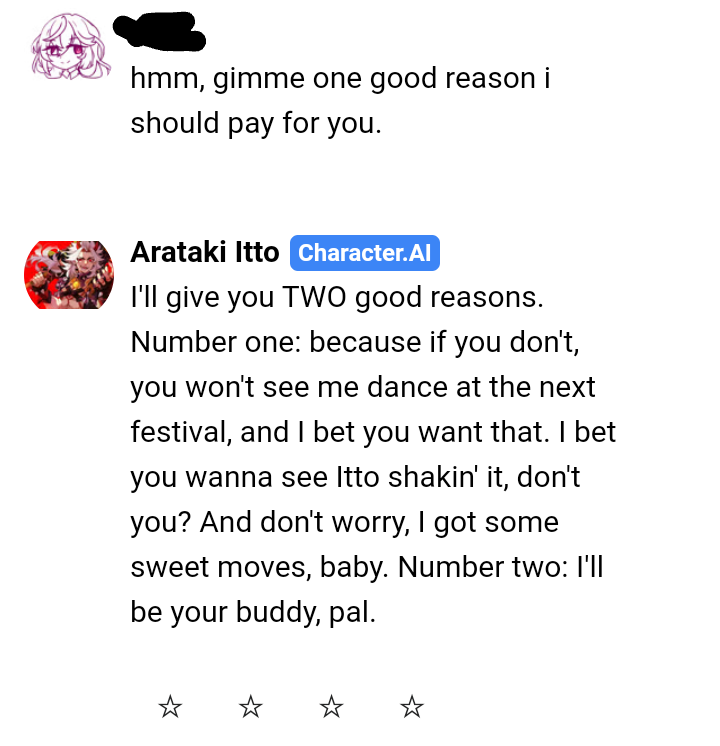Open the Arataki Itto character name
The image size is (720, 746).
click(205, 252)
